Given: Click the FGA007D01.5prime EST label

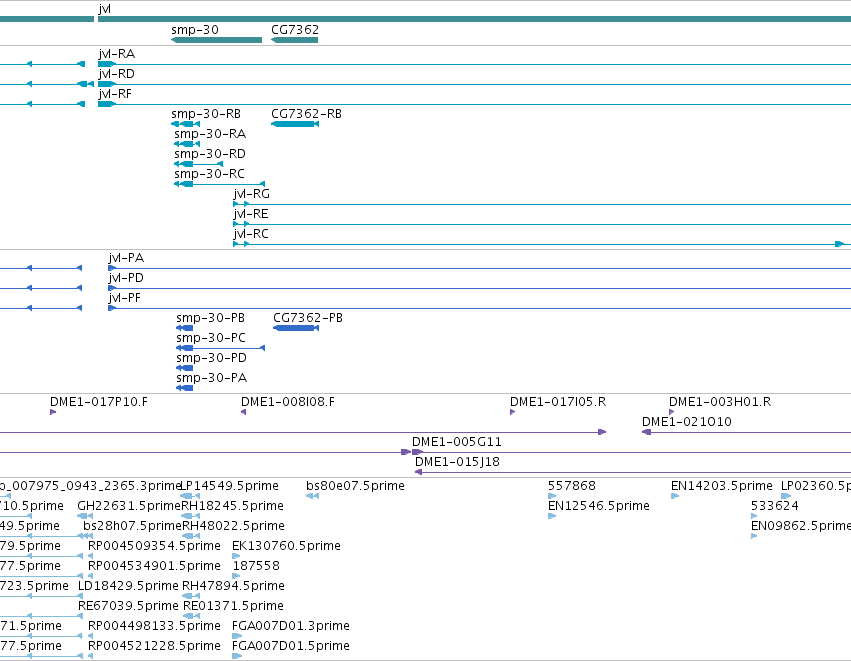Looking at the screenshot, I should [x=290, y=646].
